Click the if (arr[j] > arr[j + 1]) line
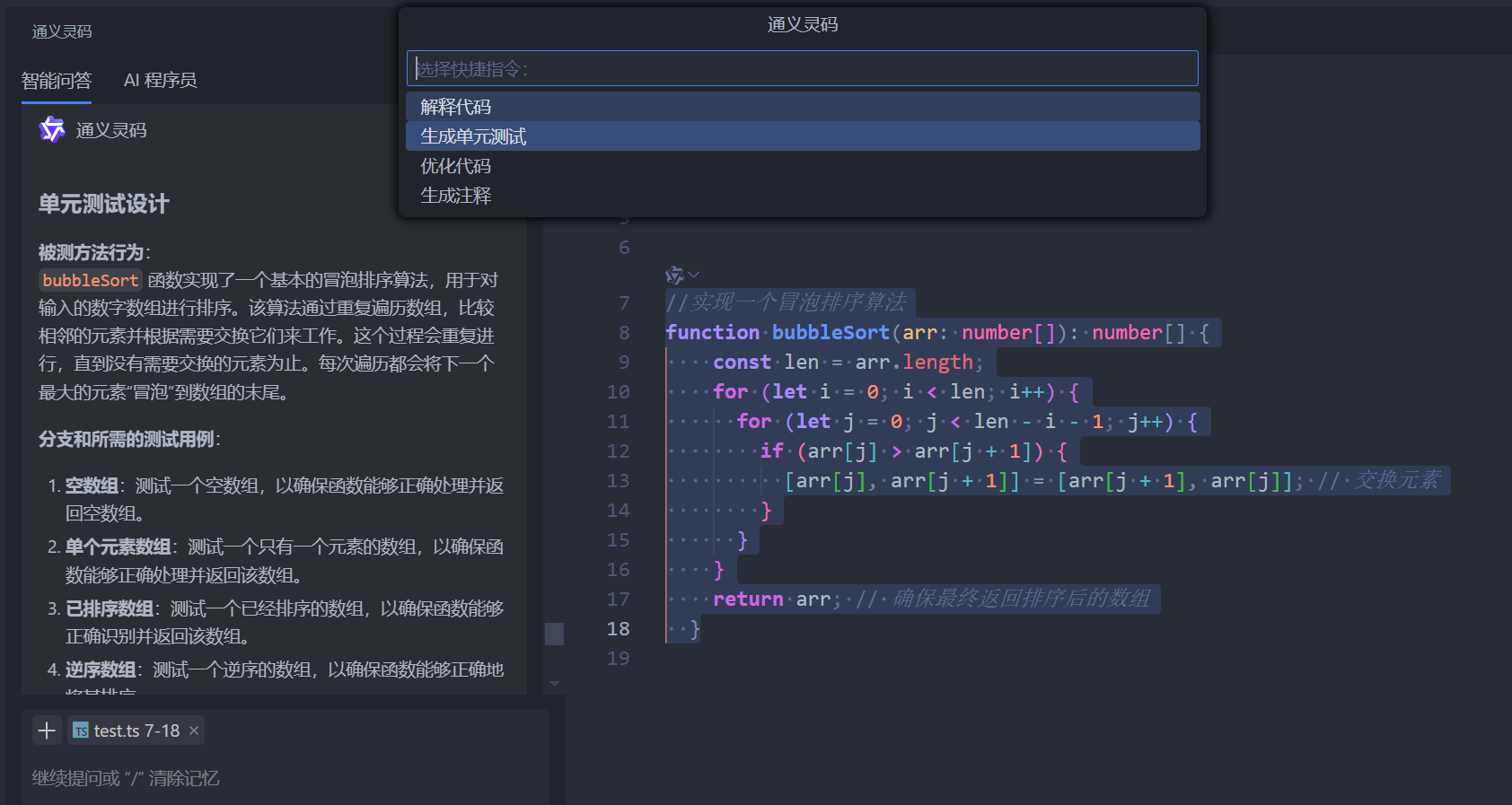This screenshot has height=805, width=1512. 914,451
